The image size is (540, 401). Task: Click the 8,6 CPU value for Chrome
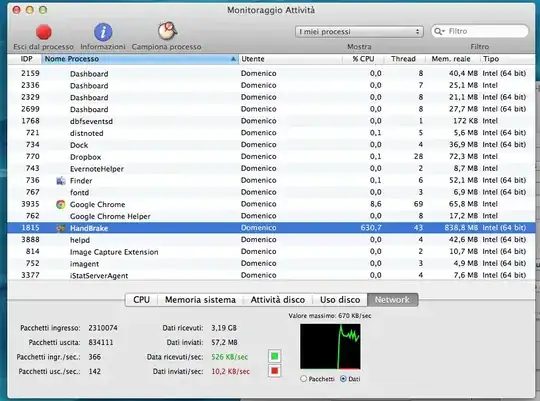[375, 204]
